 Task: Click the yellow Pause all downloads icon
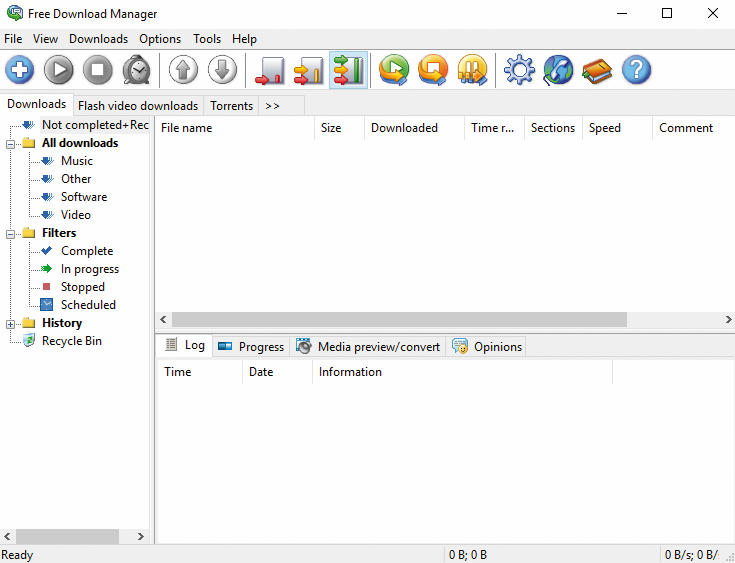tap(472, 70)
